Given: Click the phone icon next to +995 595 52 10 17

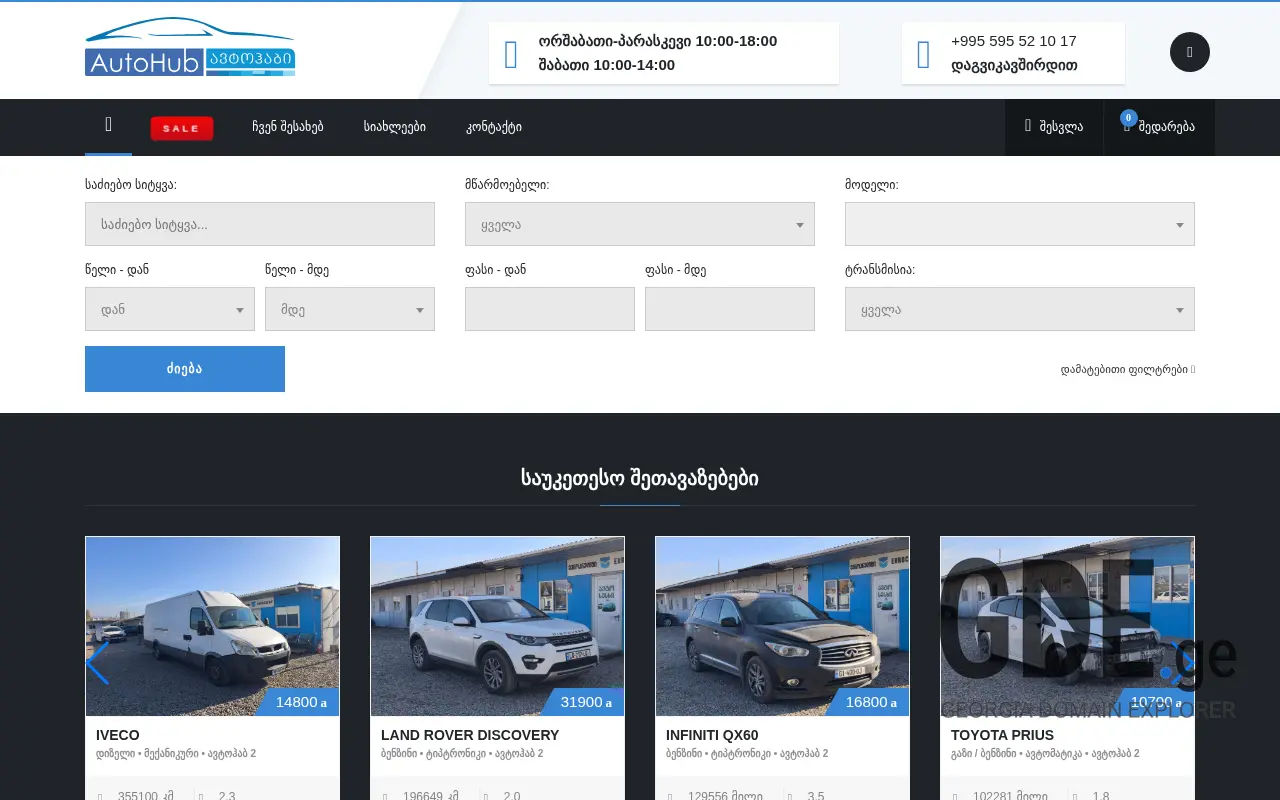Looking at the screenshot, I should pos(921,53).
